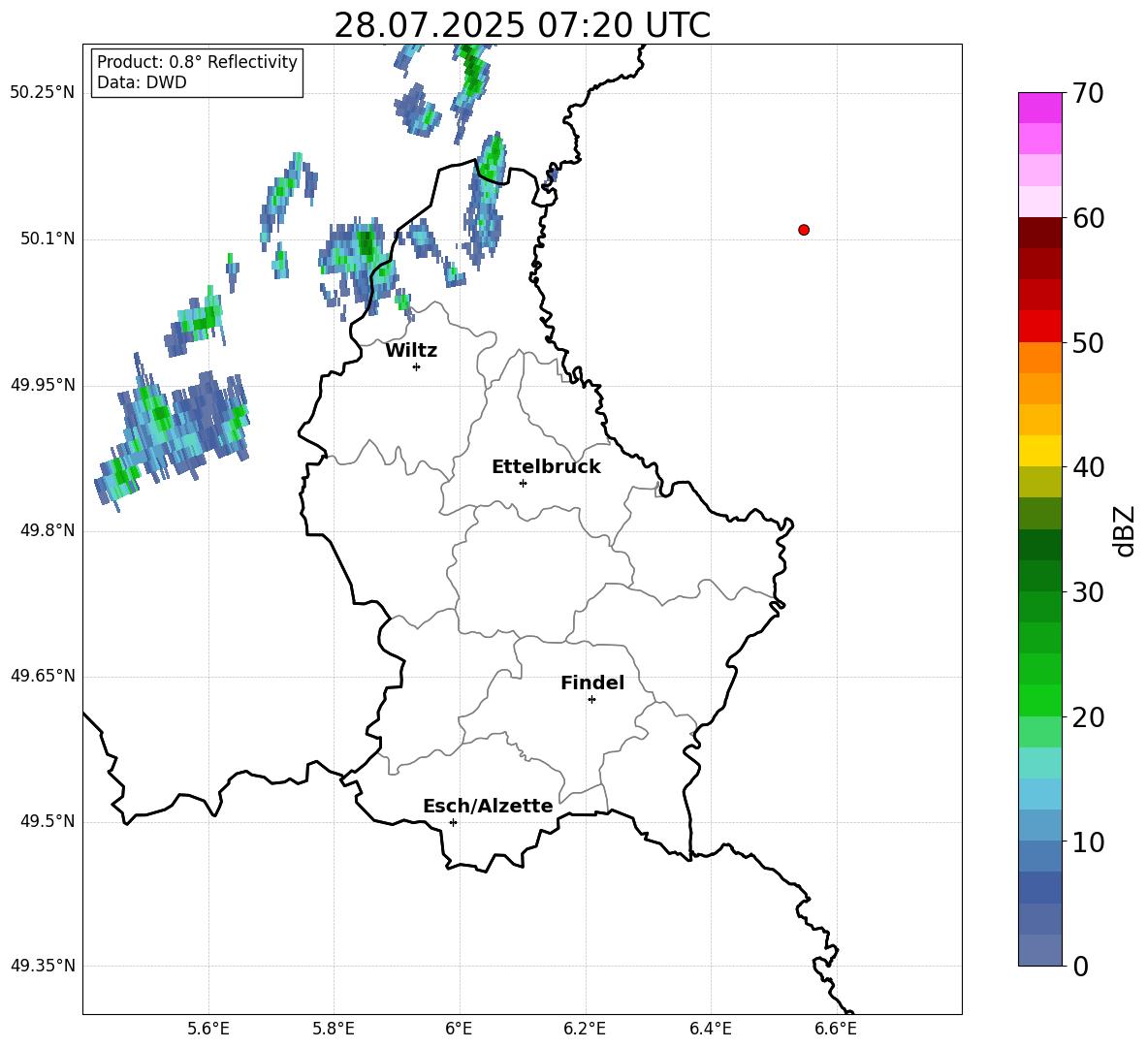Click the Findel station label
This screenshot has width=1148, height=1048.
(x=592, y=683)
